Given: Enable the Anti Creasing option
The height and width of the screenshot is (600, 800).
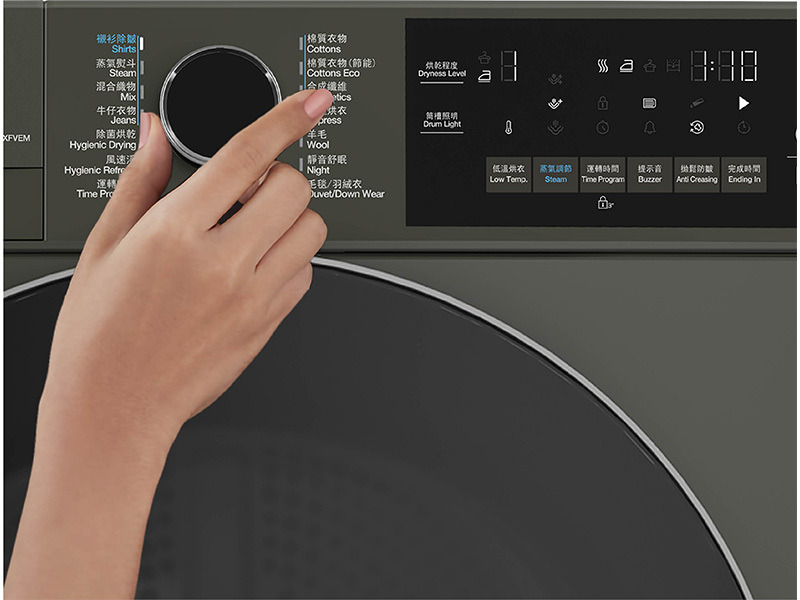Looking at the screenshot, I should (697, 174).
